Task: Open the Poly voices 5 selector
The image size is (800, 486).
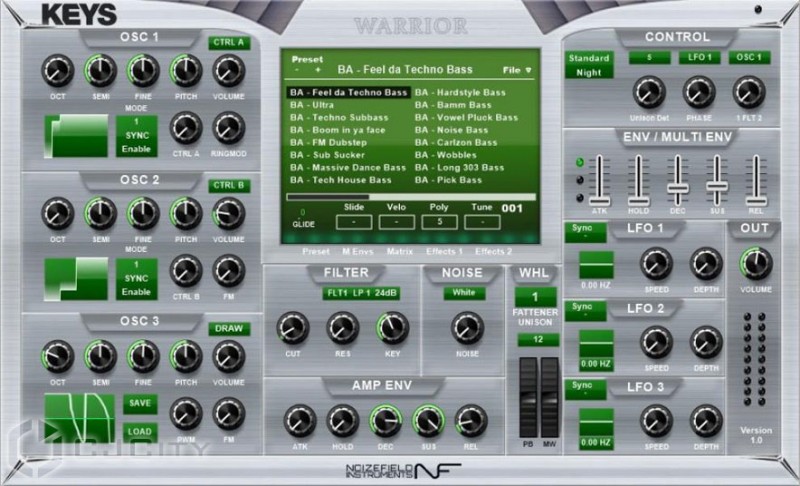Action: 439,222
